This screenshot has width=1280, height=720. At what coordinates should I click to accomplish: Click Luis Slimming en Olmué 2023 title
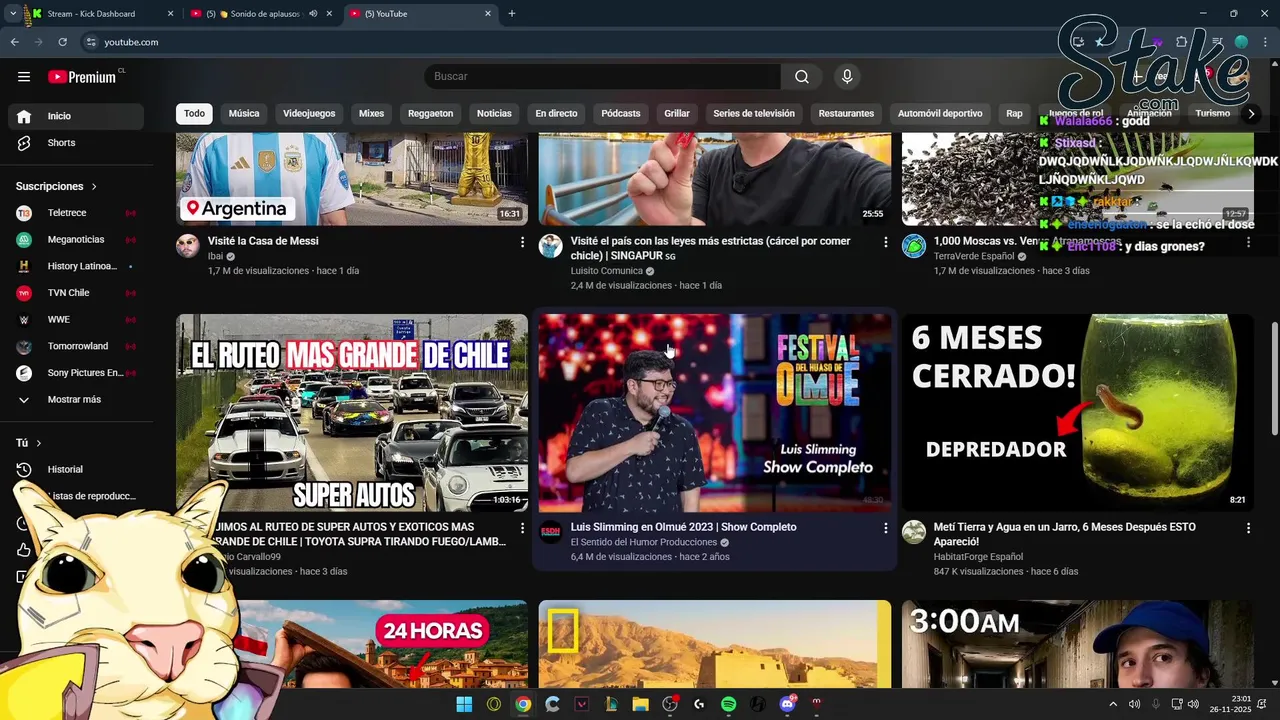(x=684, y=528)
